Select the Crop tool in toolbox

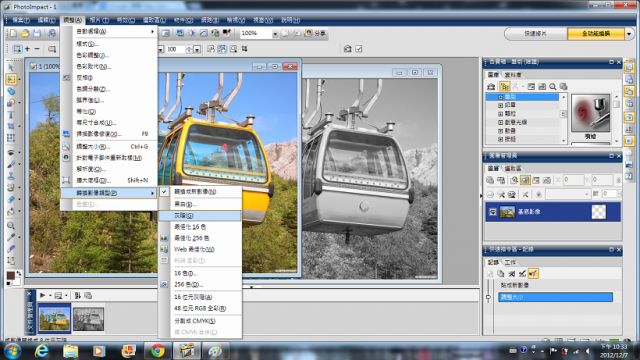tap(11, 126)
